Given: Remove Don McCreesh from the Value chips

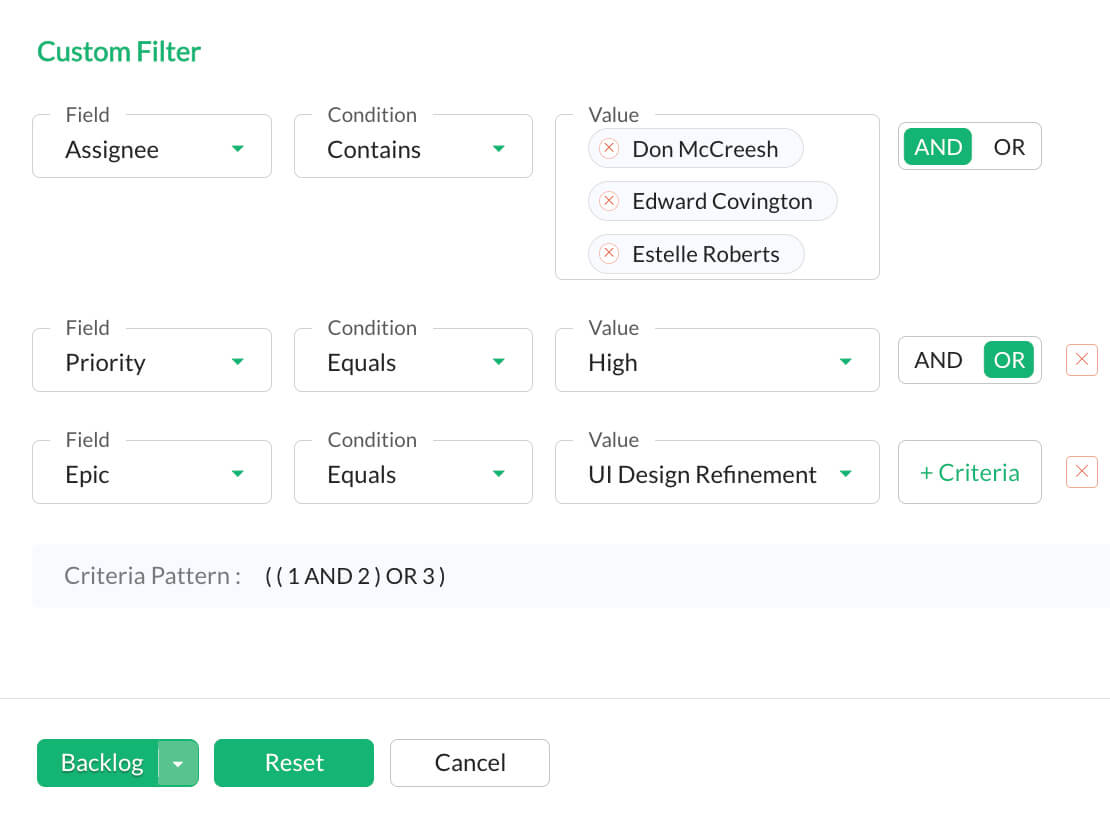Looking at the screenshot, I should [609, 148].
